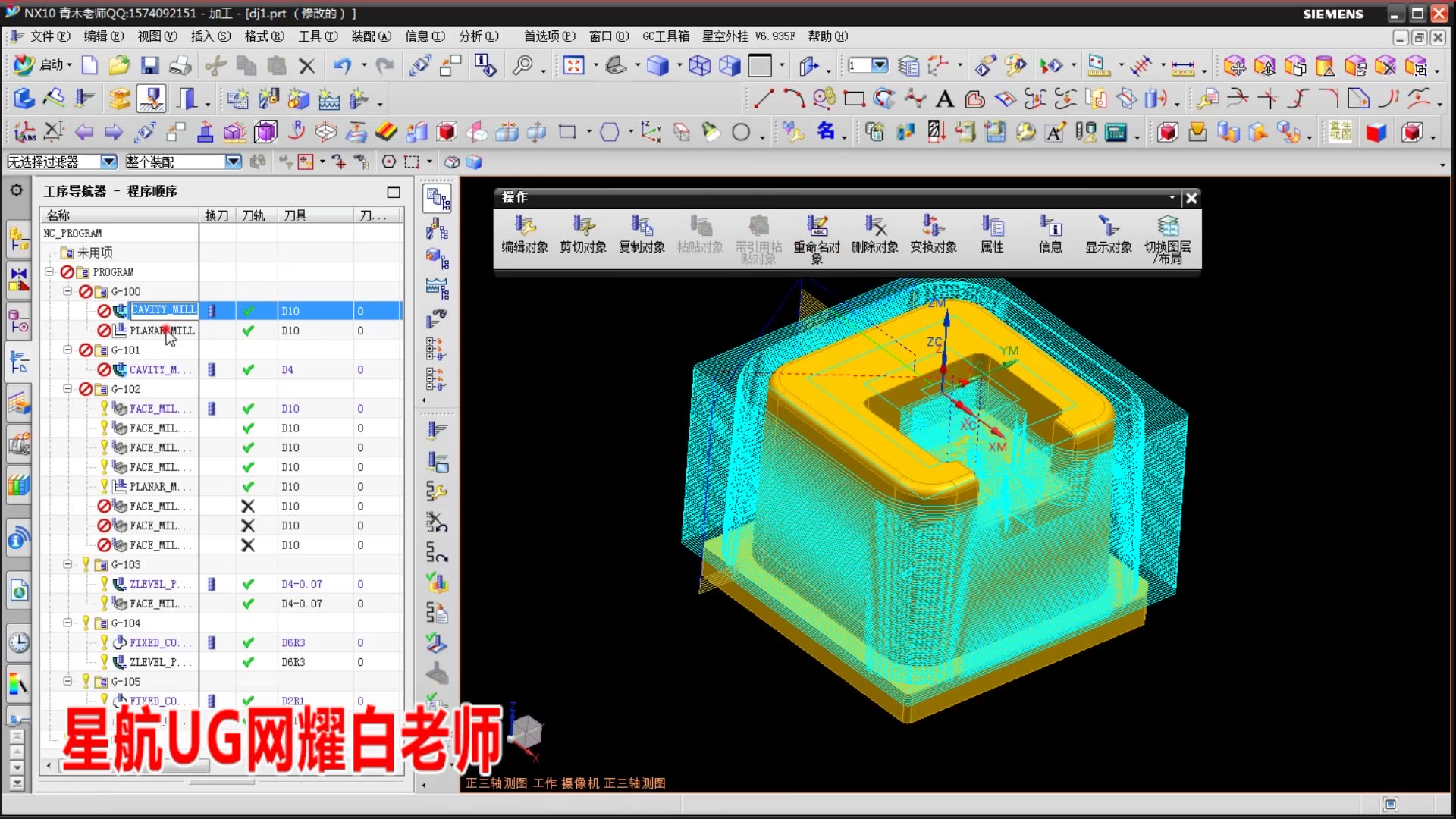Click the X status mark on FACE_MIL operation

click(248, 506)
